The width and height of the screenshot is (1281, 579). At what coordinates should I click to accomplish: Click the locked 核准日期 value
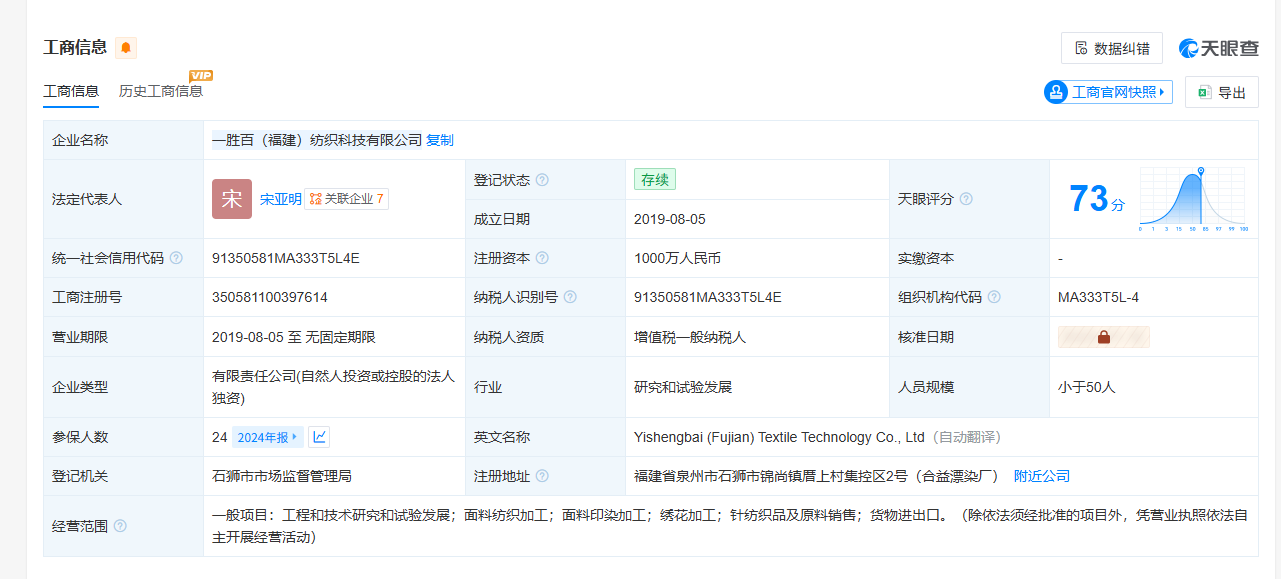[1104, 337]
